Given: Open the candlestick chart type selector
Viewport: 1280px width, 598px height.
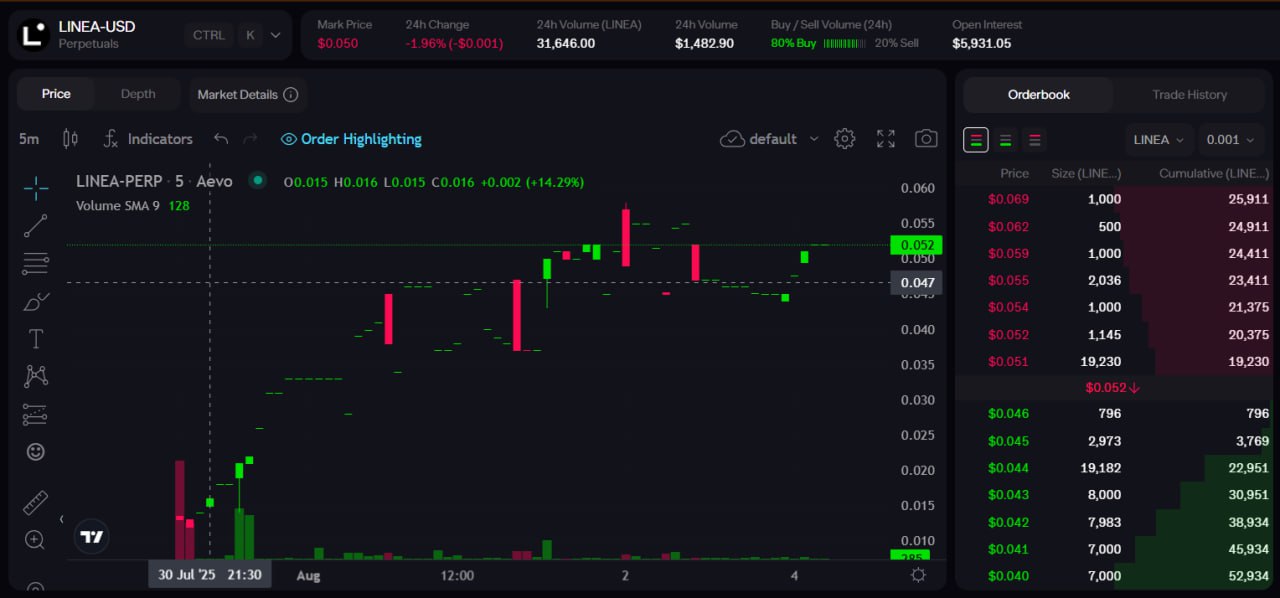Looking at the screenshot, I should tap(70, 139).
